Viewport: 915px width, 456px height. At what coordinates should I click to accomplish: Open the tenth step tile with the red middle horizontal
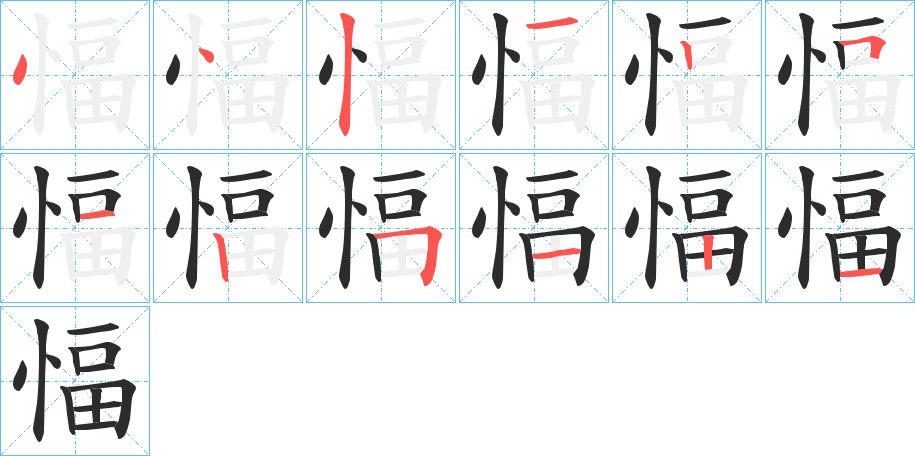533,228
